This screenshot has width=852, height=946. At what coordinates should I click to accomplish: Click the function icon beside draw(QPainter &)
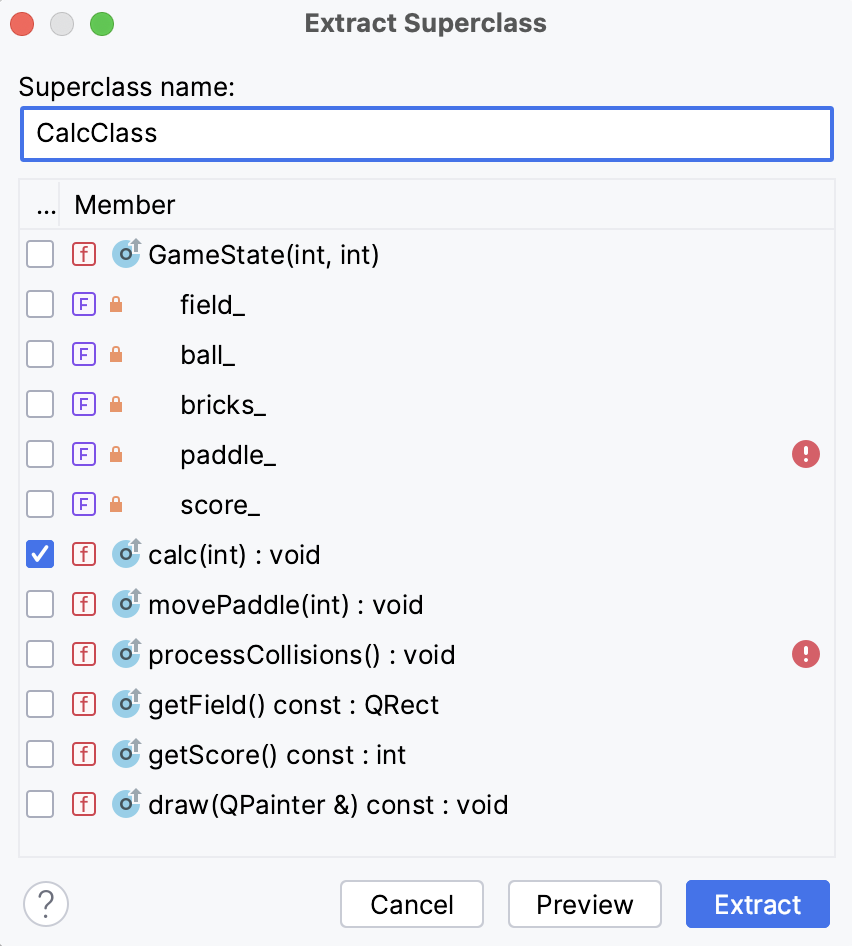pyautogui.click(x=84, y=804)
